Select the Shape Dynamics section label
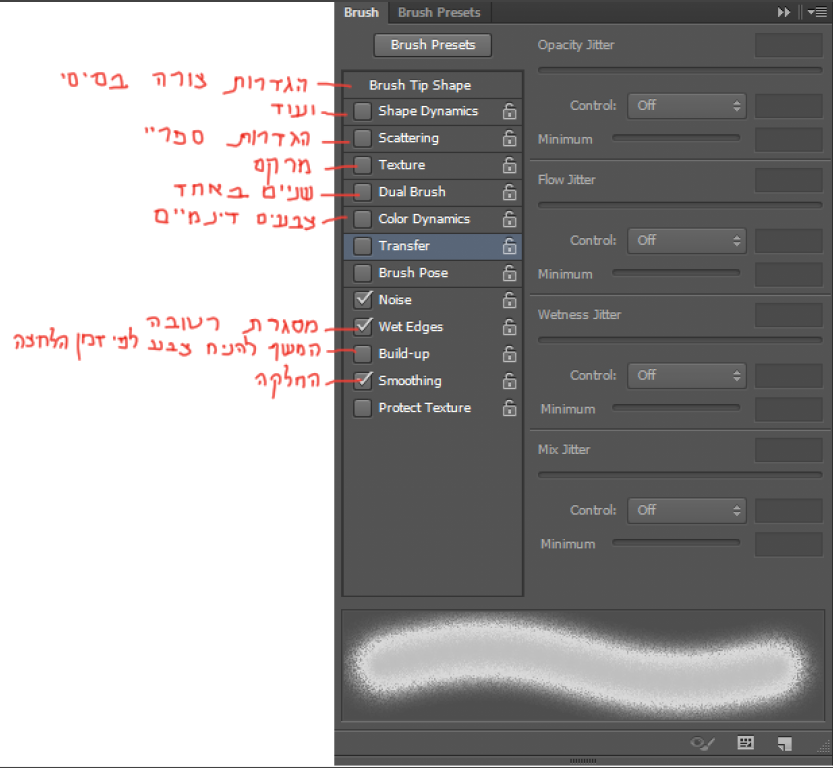 coord(428,111)
